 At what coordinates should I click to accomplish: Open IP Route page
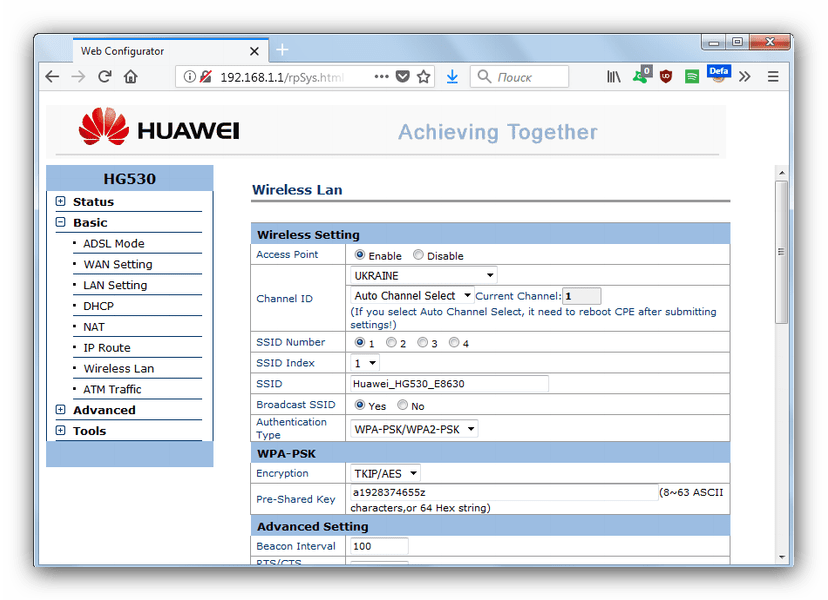(x=107, y=348)
